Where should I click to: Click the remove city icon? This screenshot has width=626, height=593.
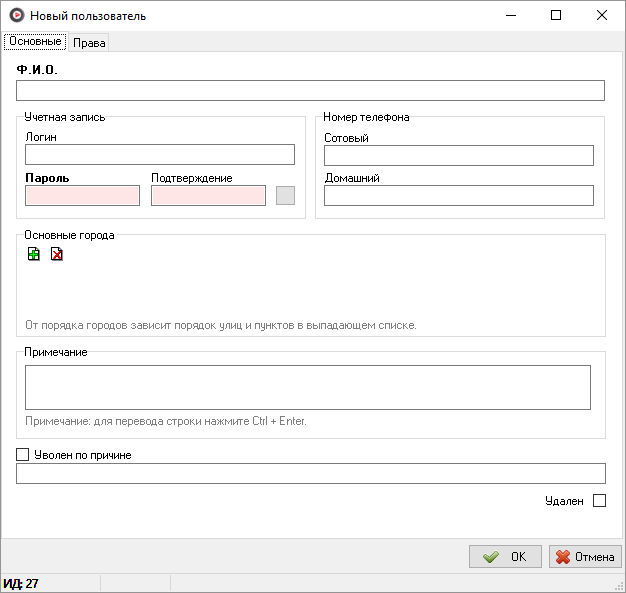[57, 255]
